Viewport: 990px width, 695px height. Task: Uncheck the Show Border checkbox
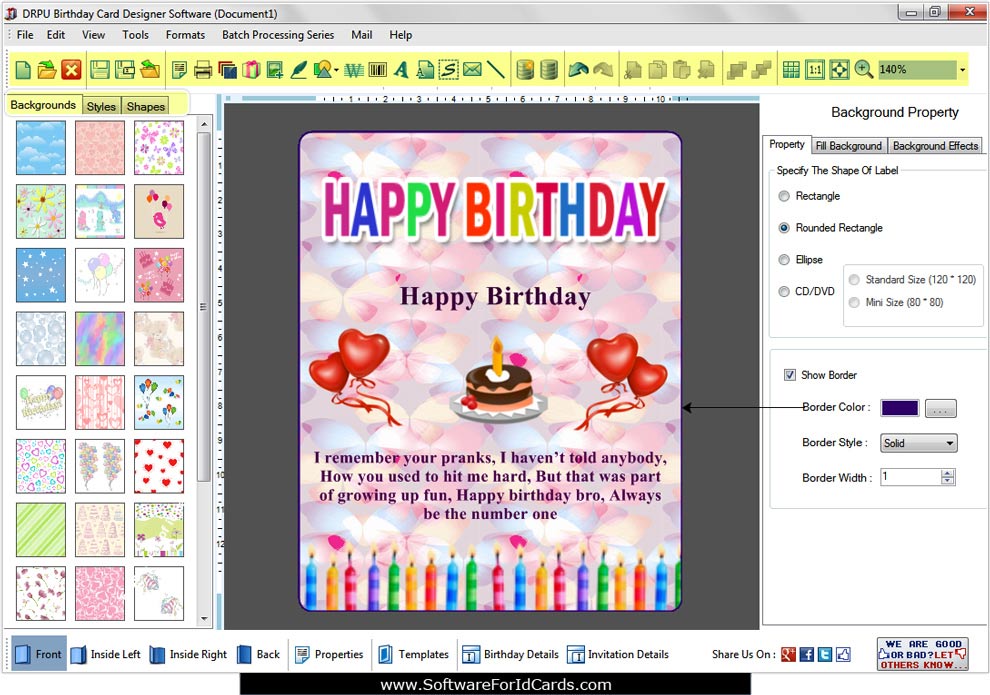(790, 375)
